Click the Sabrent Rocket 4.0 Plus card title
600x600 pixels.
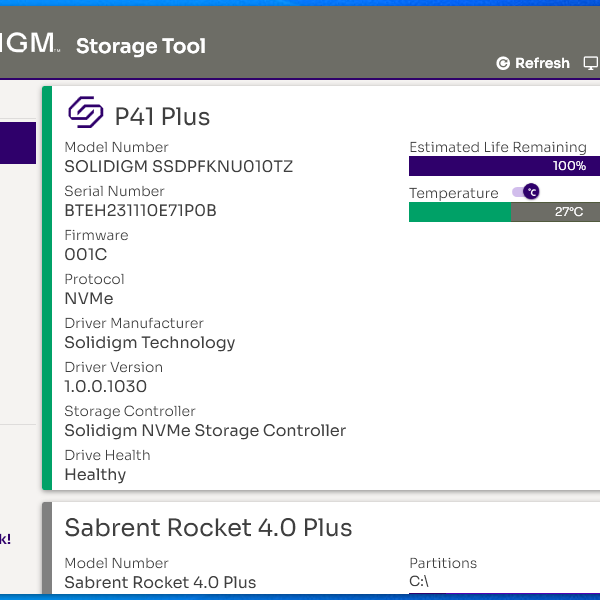coord(208,528)
